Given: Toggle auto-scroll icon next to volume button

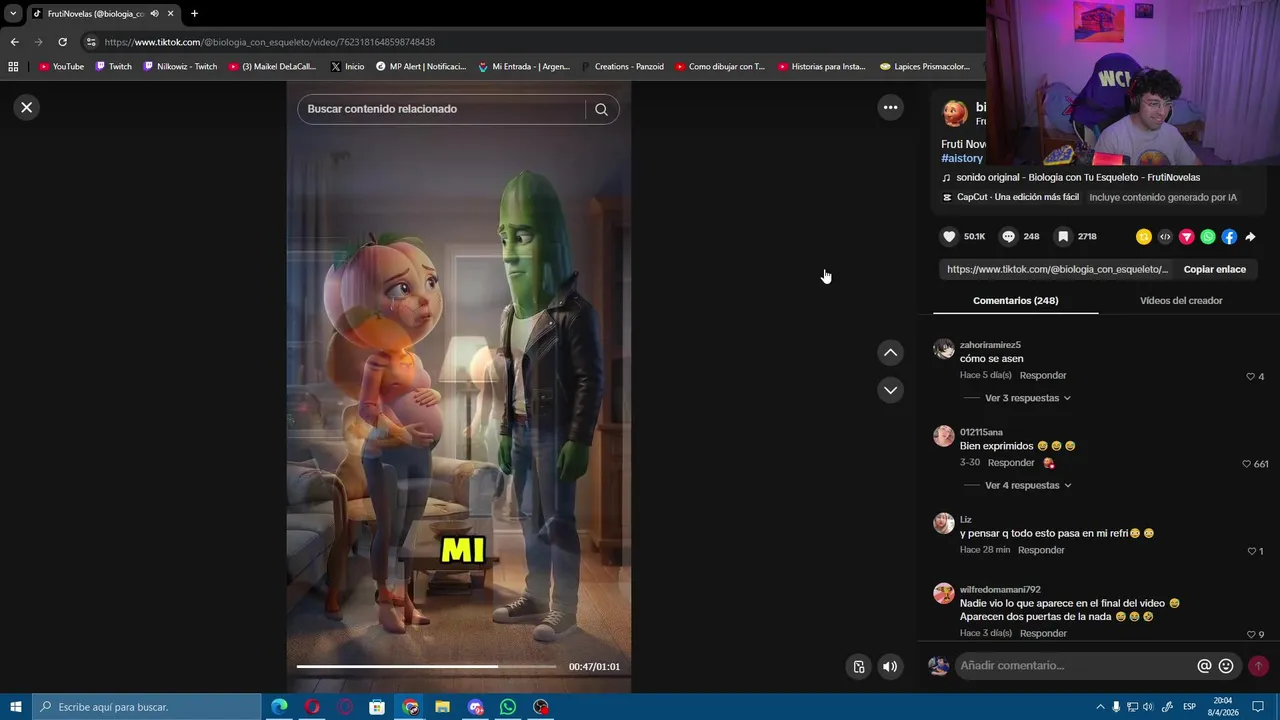Looking at the screenshot, I should (859, 667).
